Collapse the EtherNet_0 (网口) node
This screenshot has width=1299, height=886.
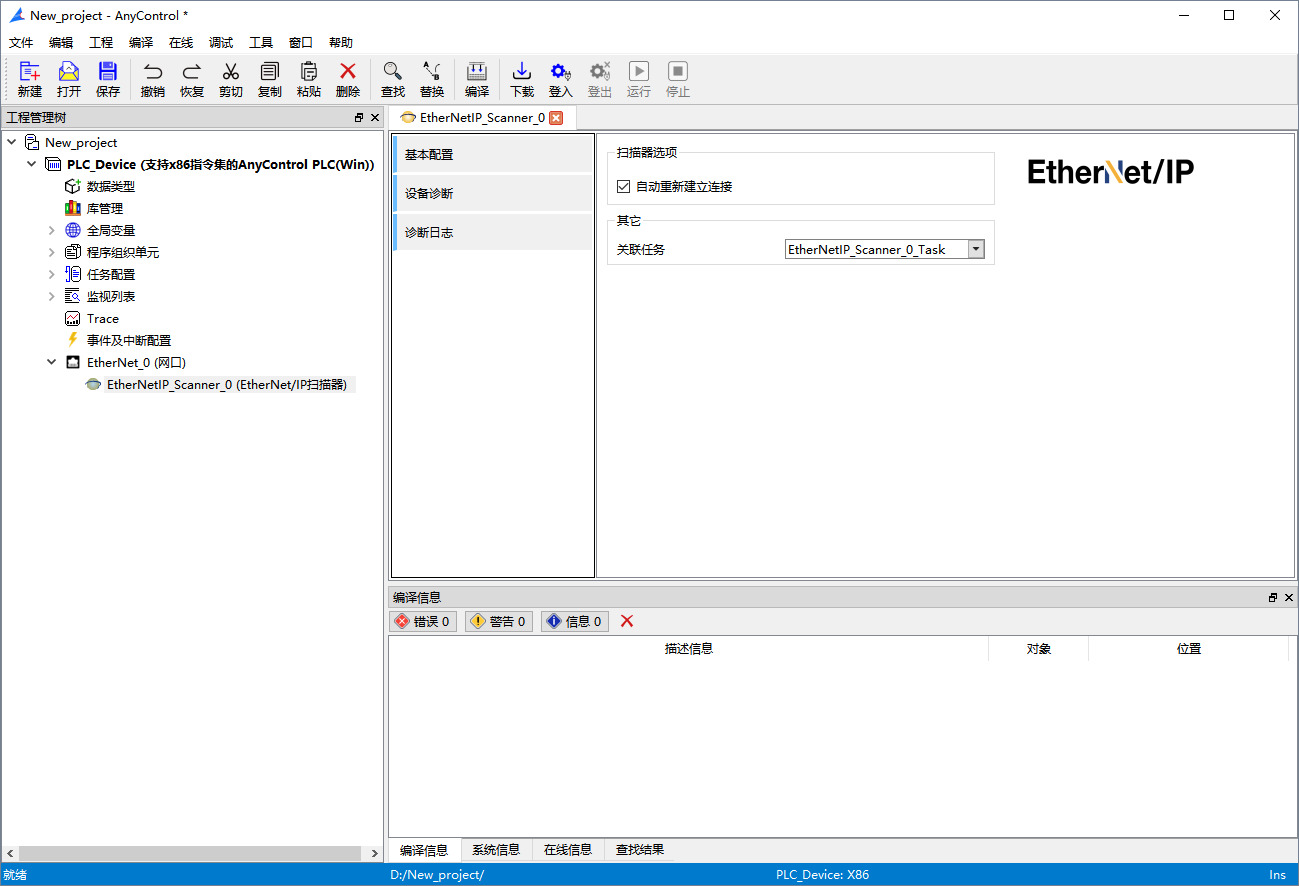52,362
